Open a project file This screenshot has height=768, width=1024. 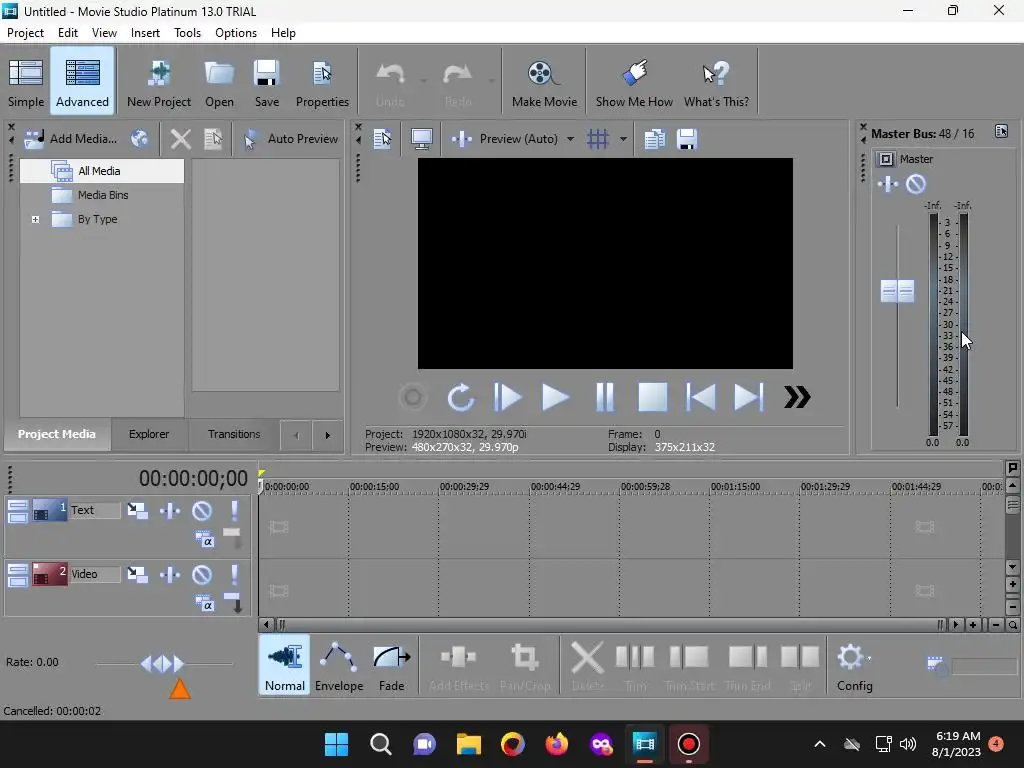click(x=219, y=82)
